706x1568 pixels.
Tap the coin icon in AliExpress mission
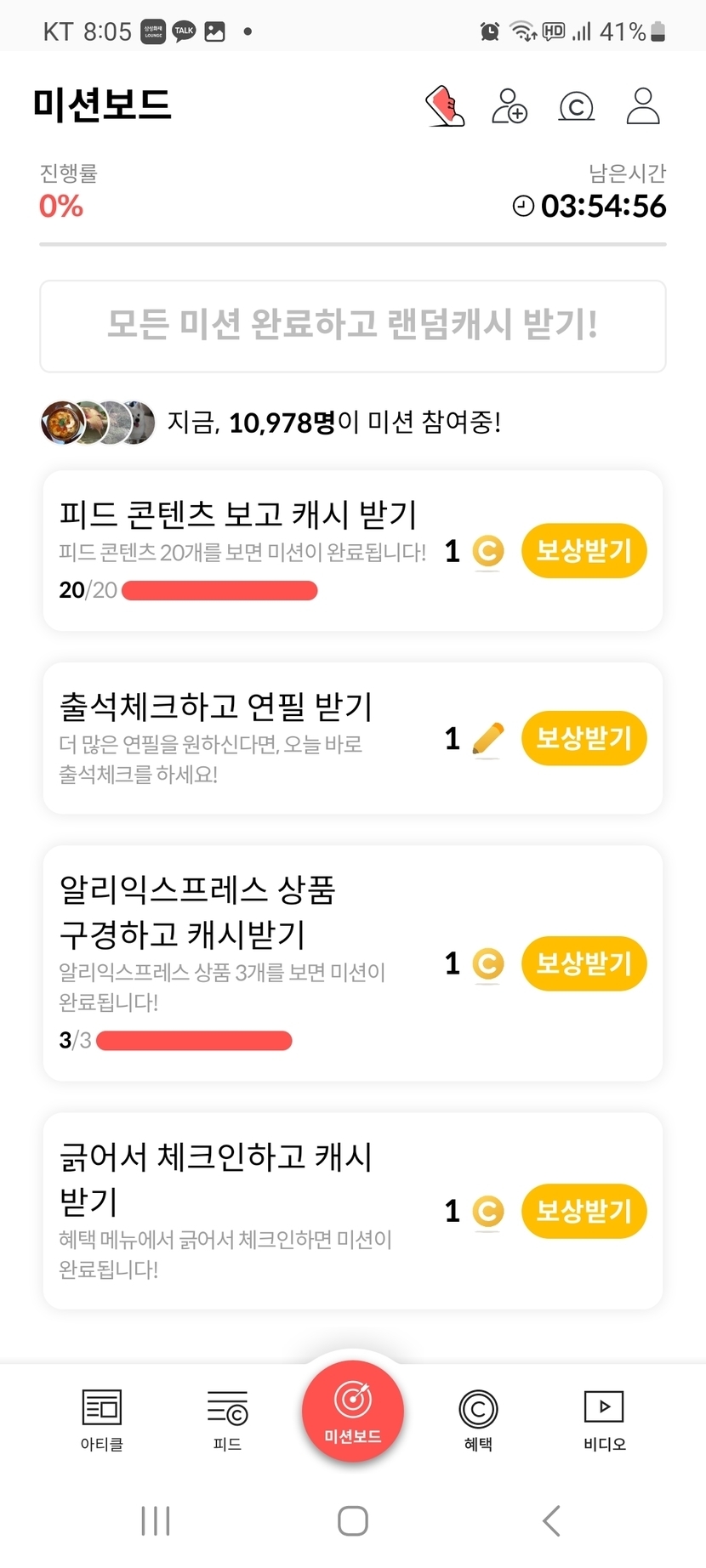(x=487, y=964)
